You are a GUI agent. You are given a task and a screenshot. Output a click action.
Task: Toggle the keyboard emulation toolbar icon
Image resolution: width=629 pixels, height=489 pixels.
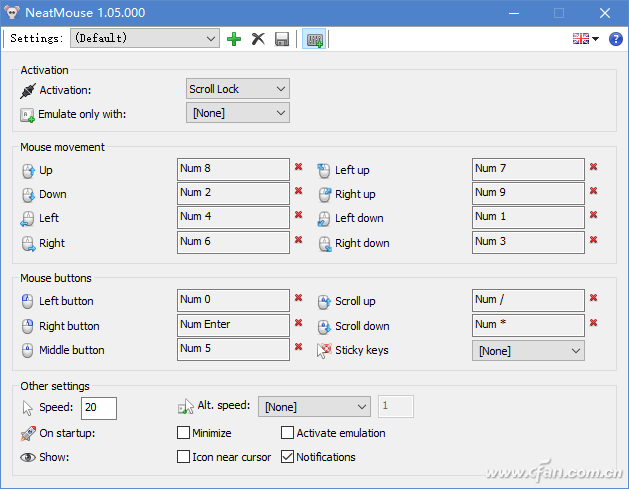[x=314, y=39]
